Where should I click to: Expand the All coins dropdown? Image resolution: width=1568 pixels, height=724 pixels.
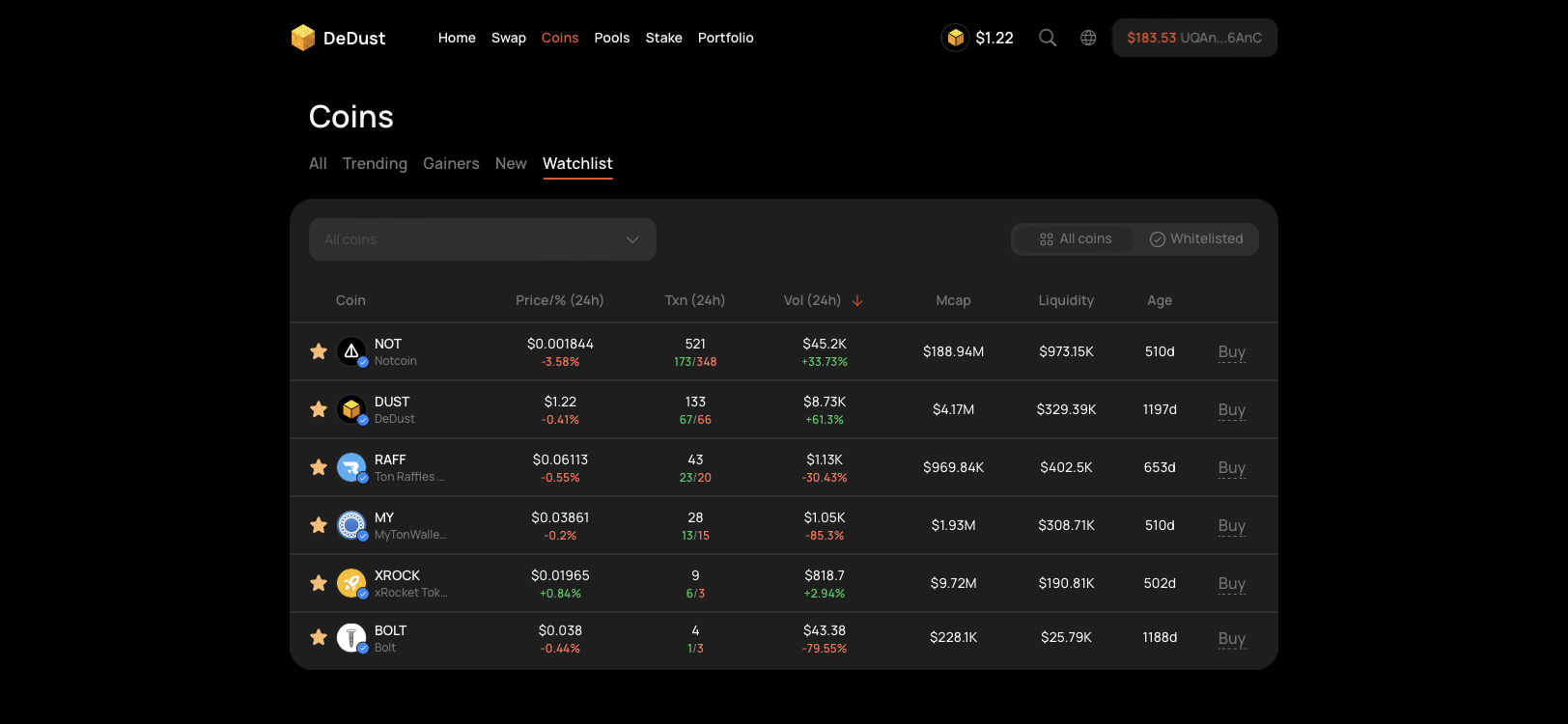point(483,239)
